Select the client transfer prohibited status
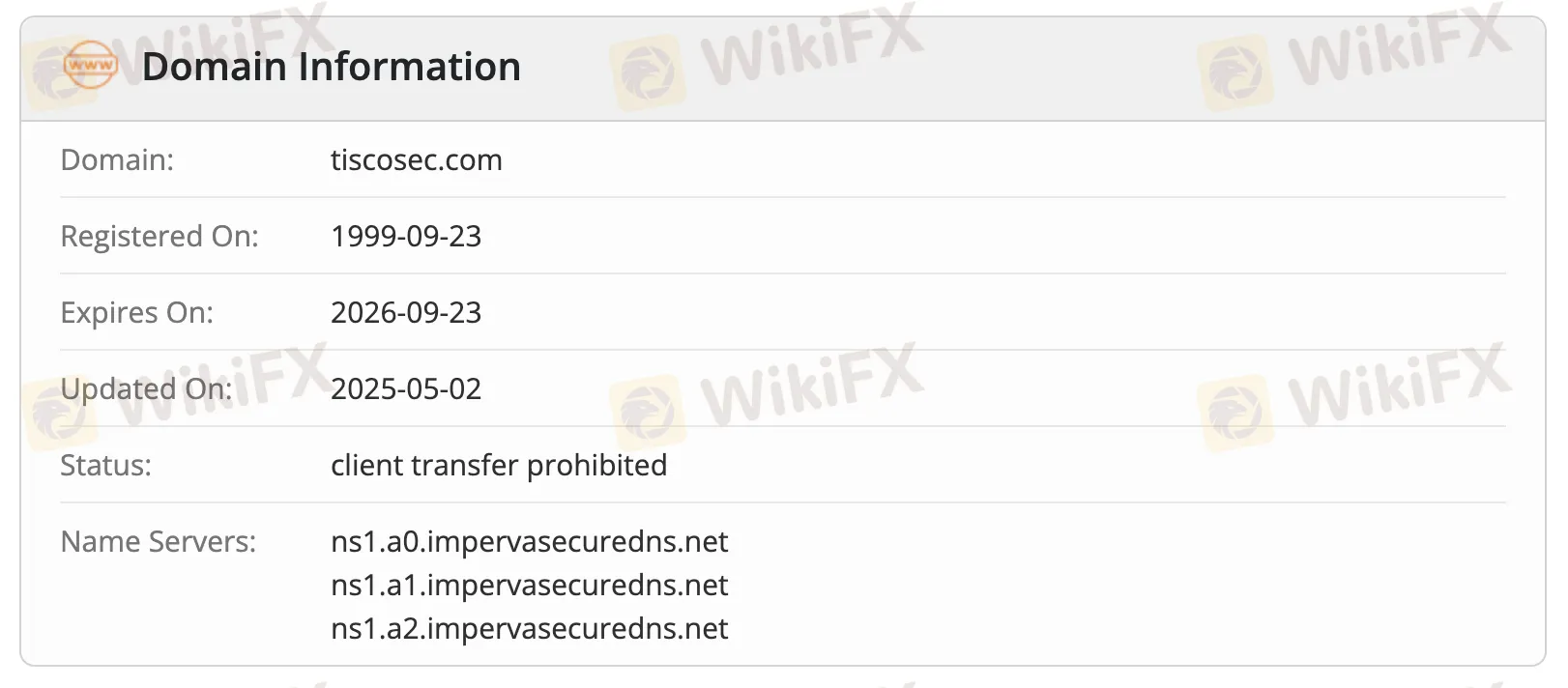This screenshot has width=1568, height=688. coord(499,465)
